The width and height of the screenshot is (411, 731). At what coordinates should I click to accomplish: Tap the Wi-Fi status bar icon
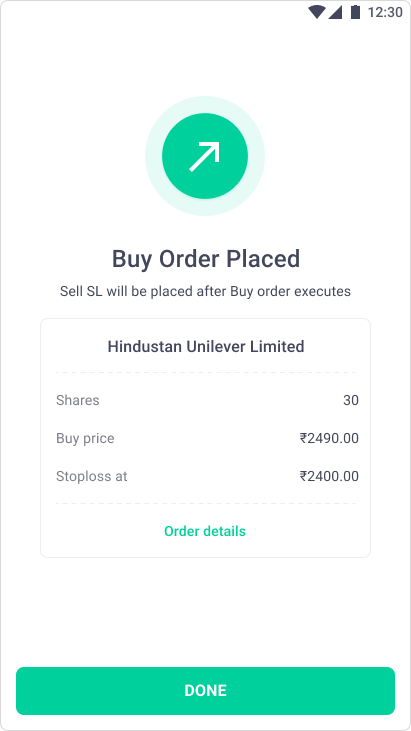pyautogui.click(x=317, y=12)
